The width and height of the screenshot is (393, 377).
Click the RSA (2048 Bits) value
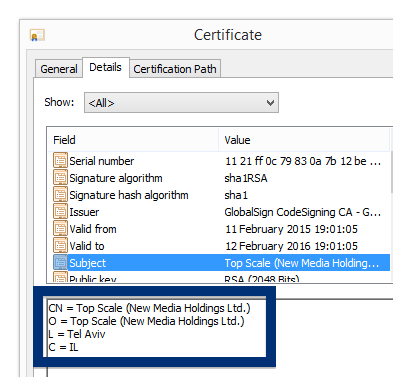tap(262, 279)
